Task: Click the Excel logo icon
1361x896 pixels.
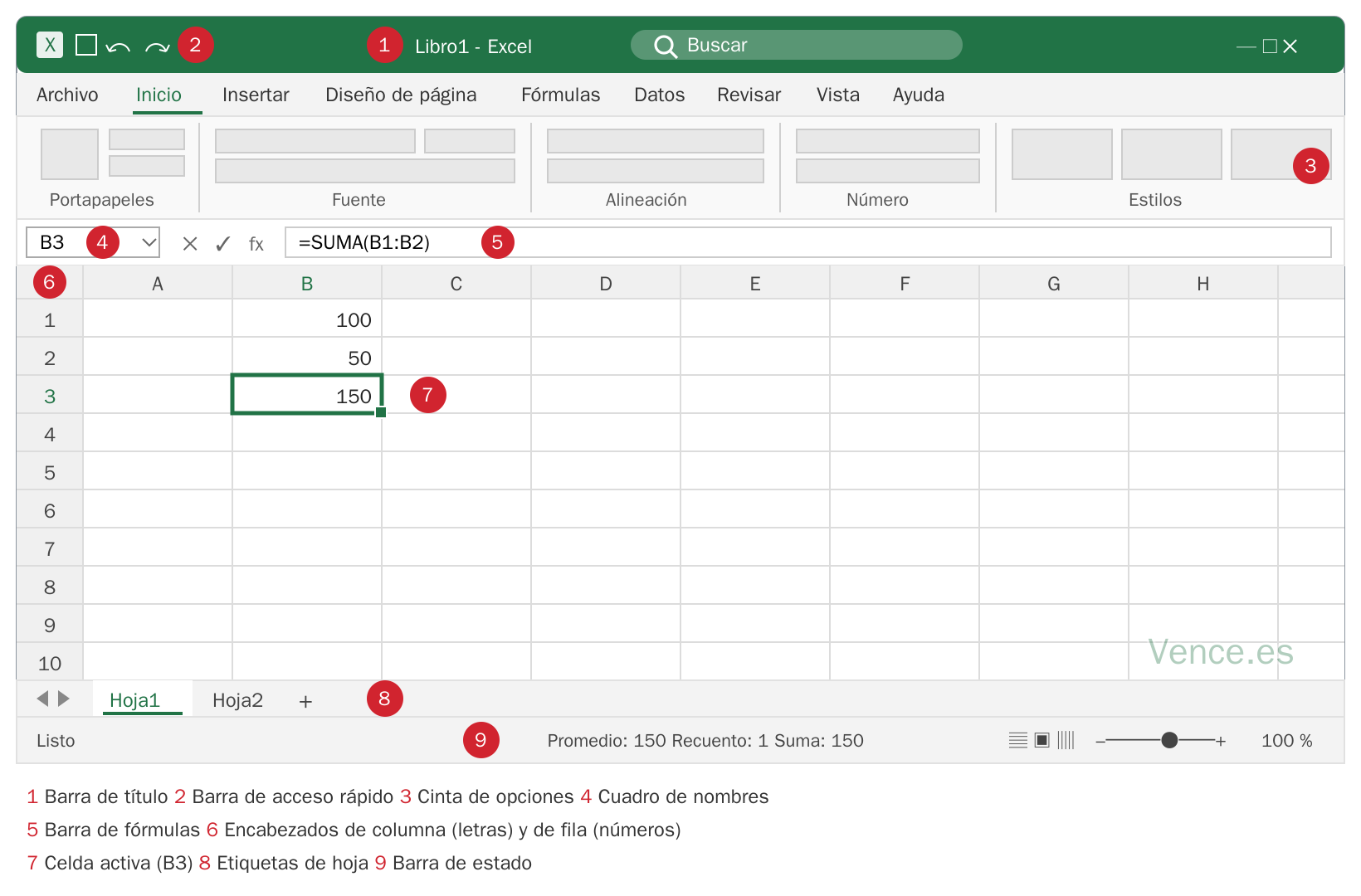Action: coord(50,45)
